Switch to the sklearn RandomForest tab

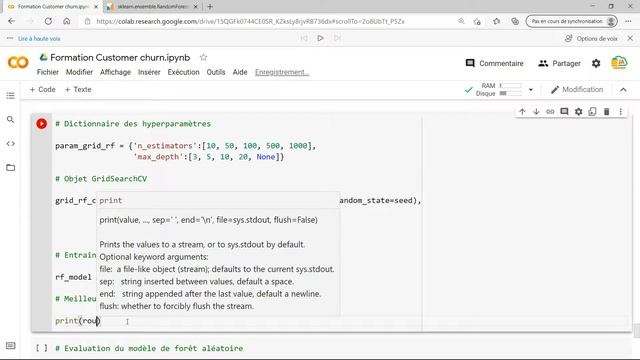pyautogui.click(x=152, y=7)
